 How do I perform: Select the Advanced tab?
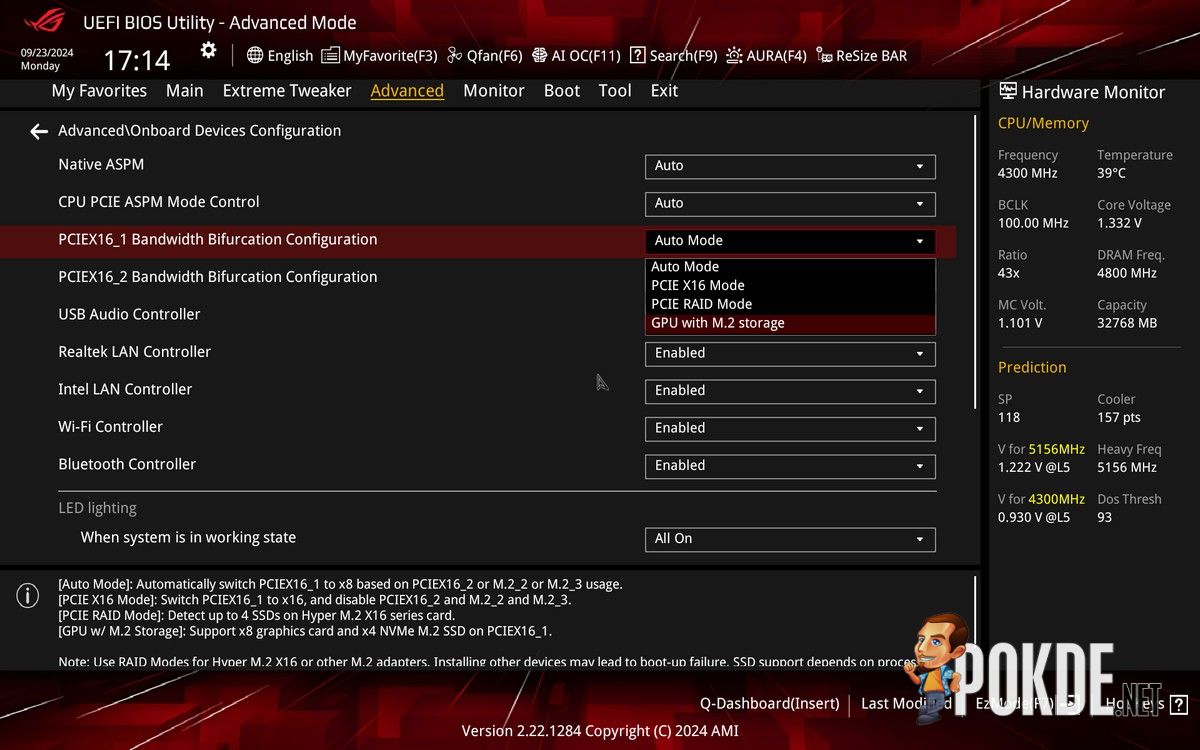coord(407,90)
